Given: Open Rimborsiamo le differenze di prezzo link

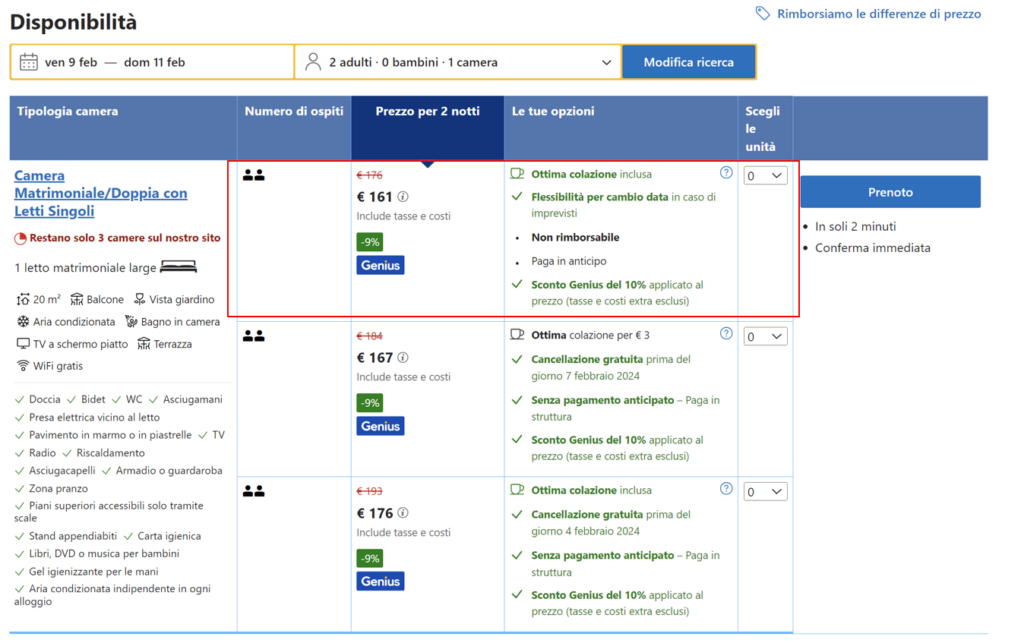Looking at the screenshot, I should pos(879,14).
